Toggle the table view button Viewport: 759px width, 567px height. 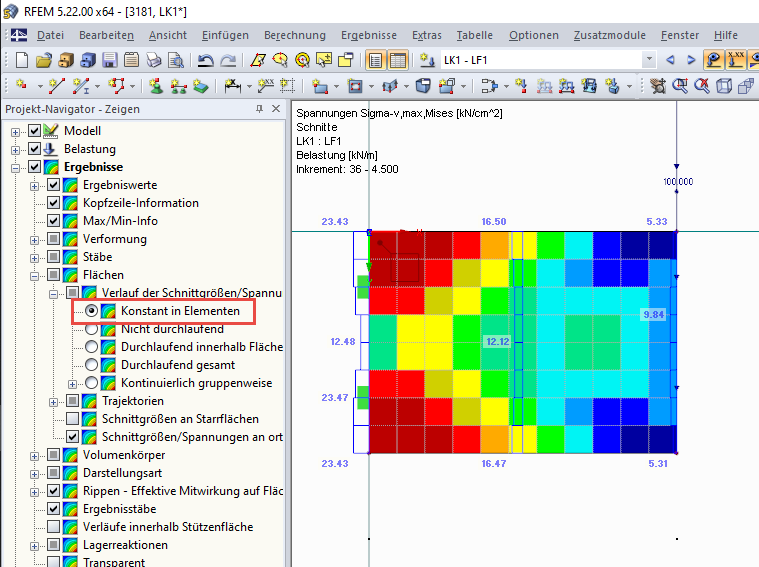point(397,60)
